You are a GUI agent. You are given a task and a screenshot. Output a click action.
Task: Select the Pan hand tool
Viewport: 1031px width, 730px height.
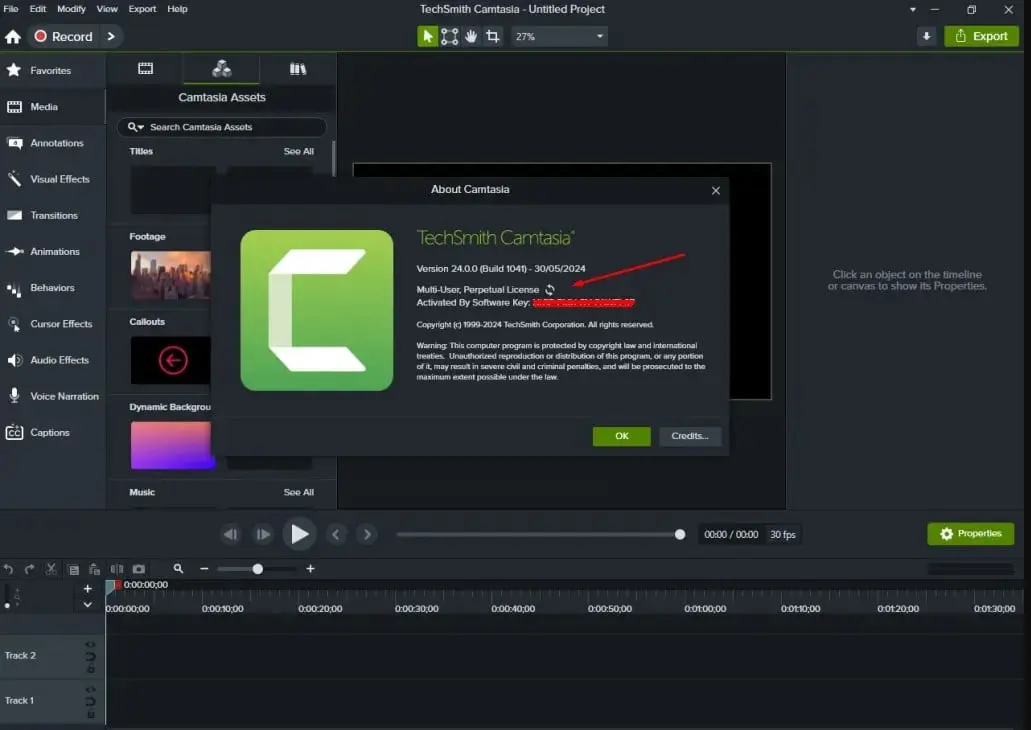point(471,37)
